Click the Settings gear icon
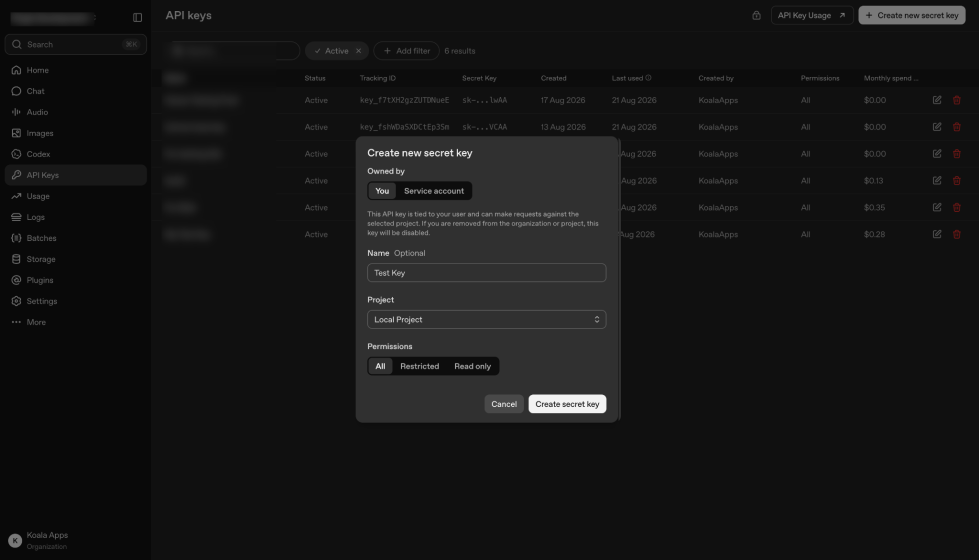 [x=16, y=301]
